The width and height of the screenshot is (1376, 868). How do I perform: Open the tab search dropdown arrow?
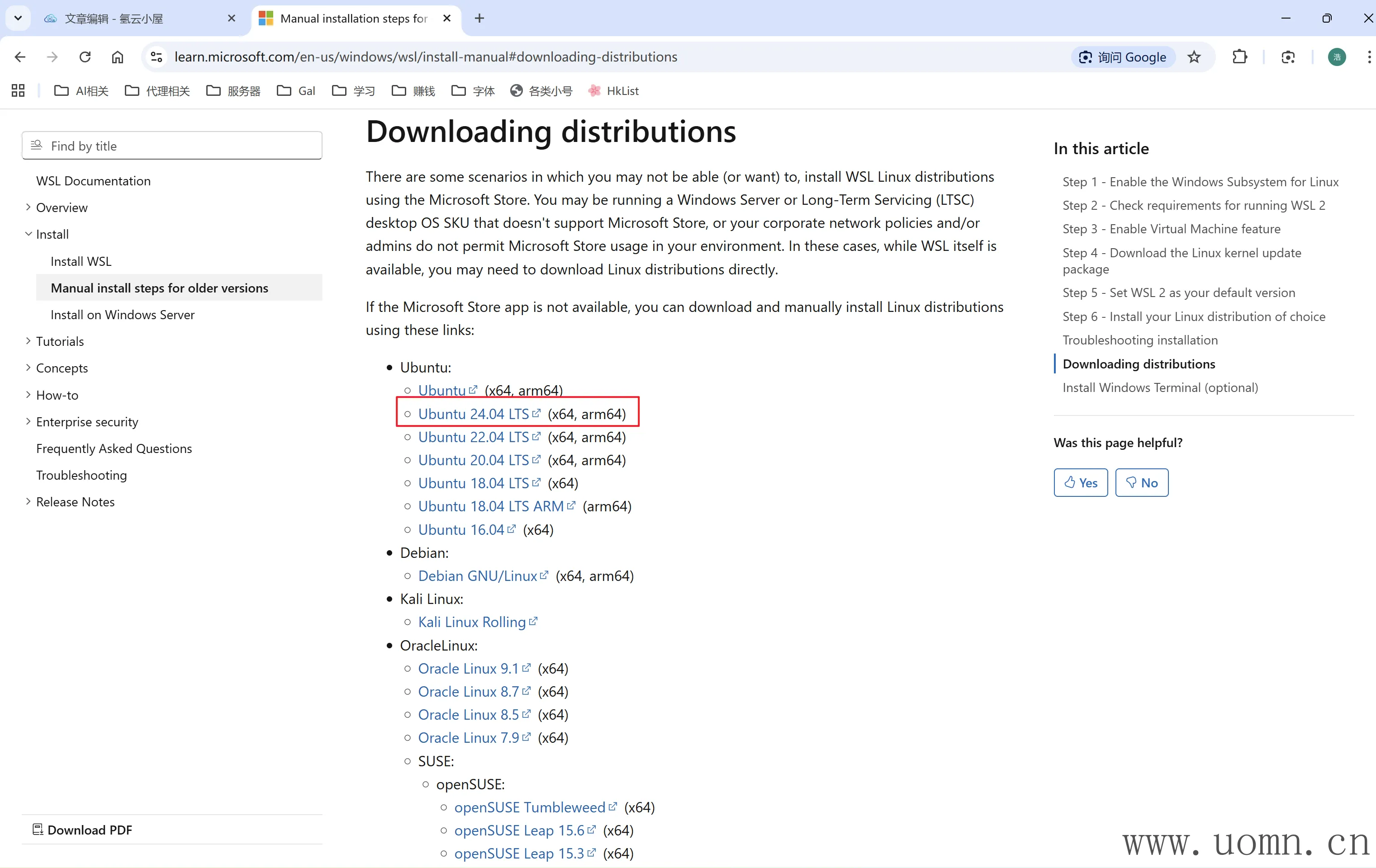click(18, 18)
